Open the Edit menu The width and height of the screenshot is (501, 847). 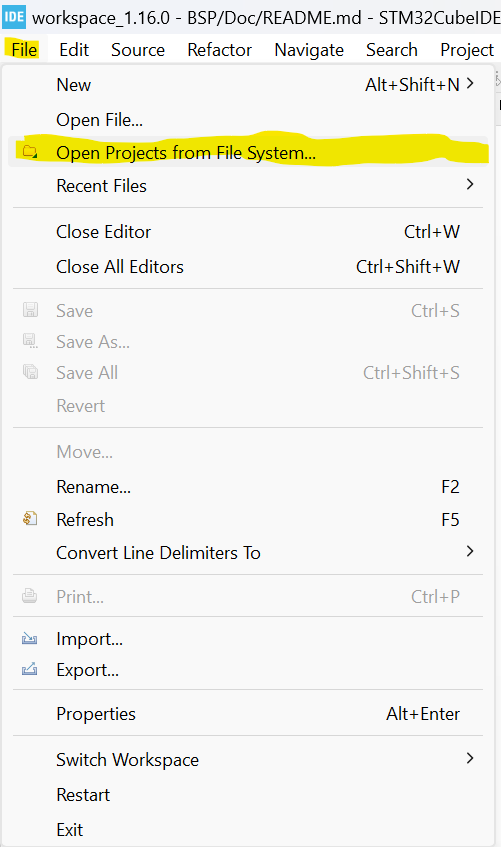(74, 50)
